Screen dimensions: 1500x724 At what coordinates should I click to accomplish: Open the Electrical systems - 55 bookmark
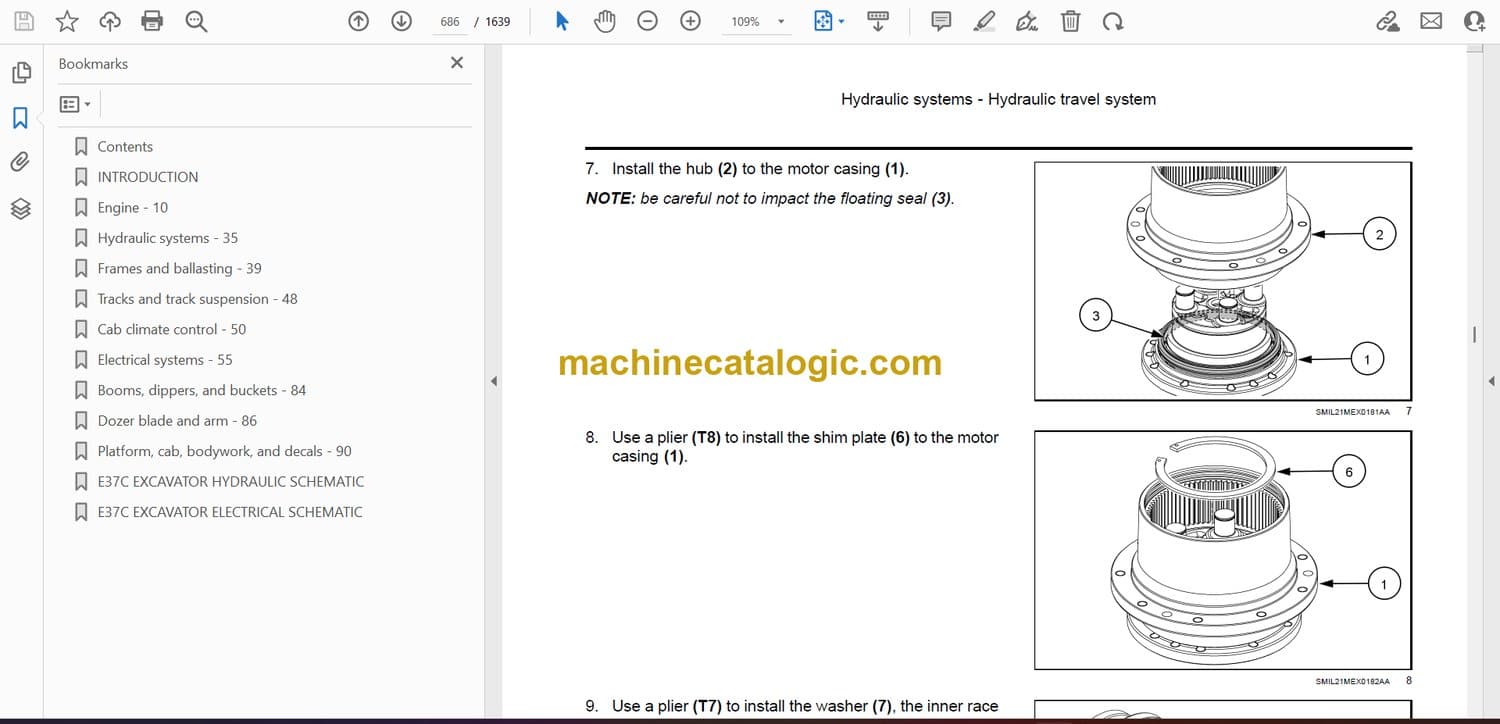(164, 360)
